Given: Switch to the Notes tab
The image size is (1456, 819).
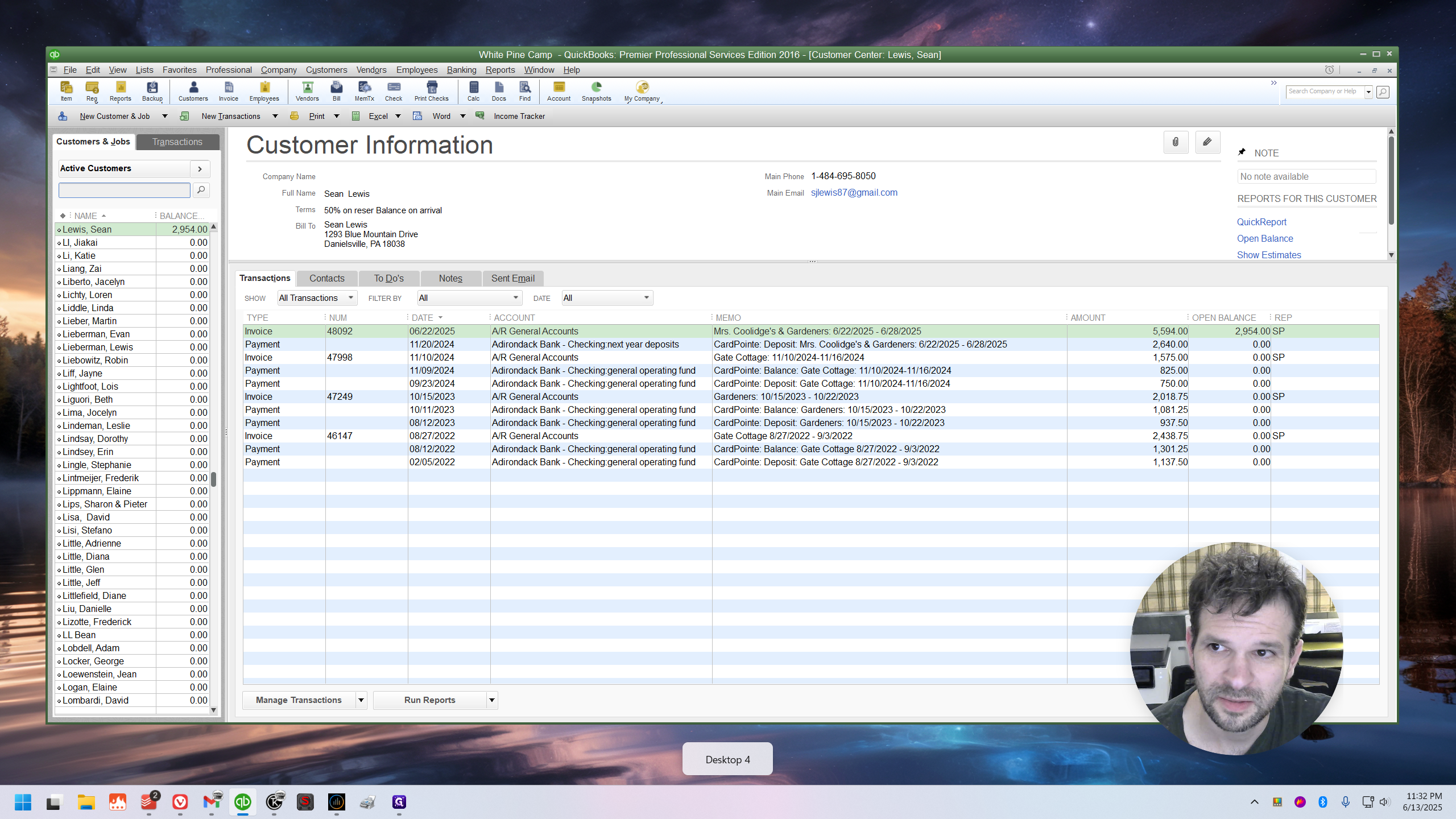Looking at the screenshot, I should point(450,279).
